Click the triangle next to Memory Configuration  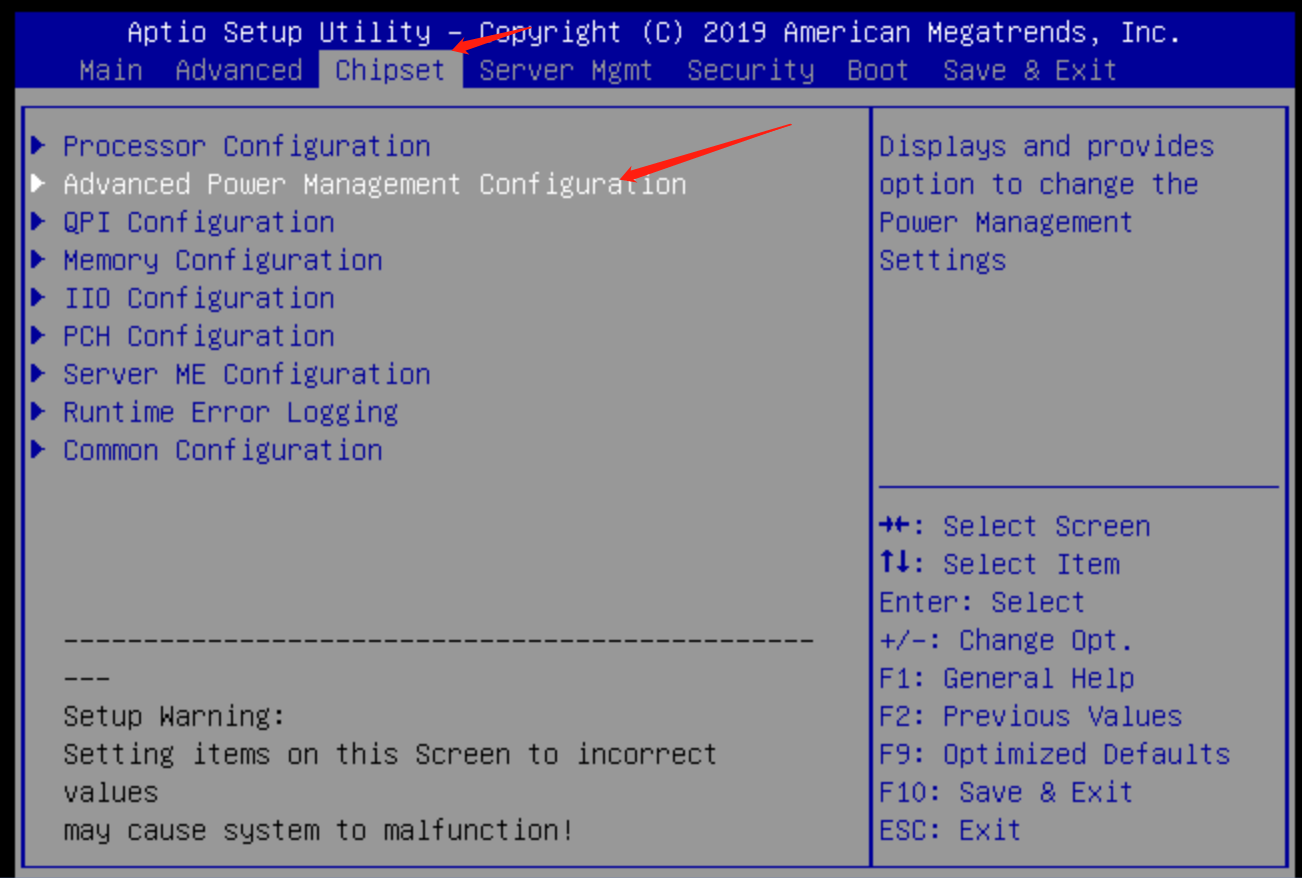coord(39,260)
